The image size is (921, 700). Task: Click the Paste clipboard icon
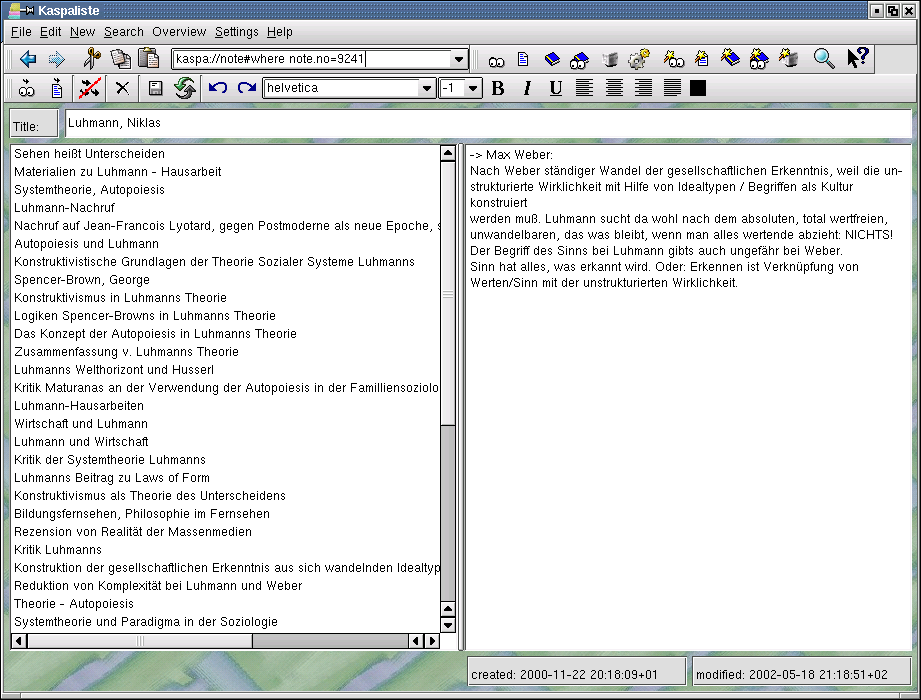coord(149,58)
